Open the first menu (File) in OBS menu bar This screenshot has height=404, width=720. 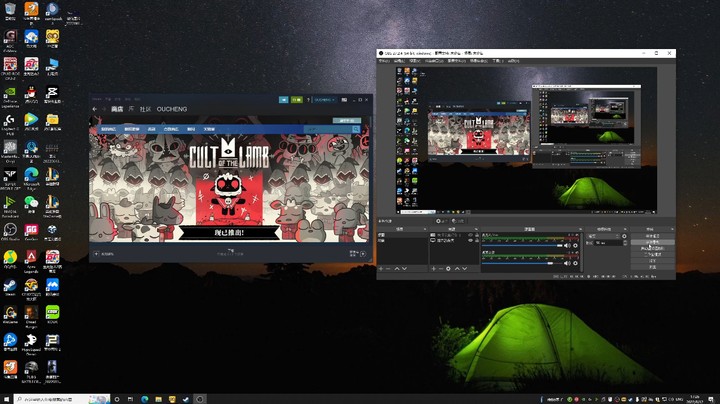pyautogui.click(x=384, y=61)
